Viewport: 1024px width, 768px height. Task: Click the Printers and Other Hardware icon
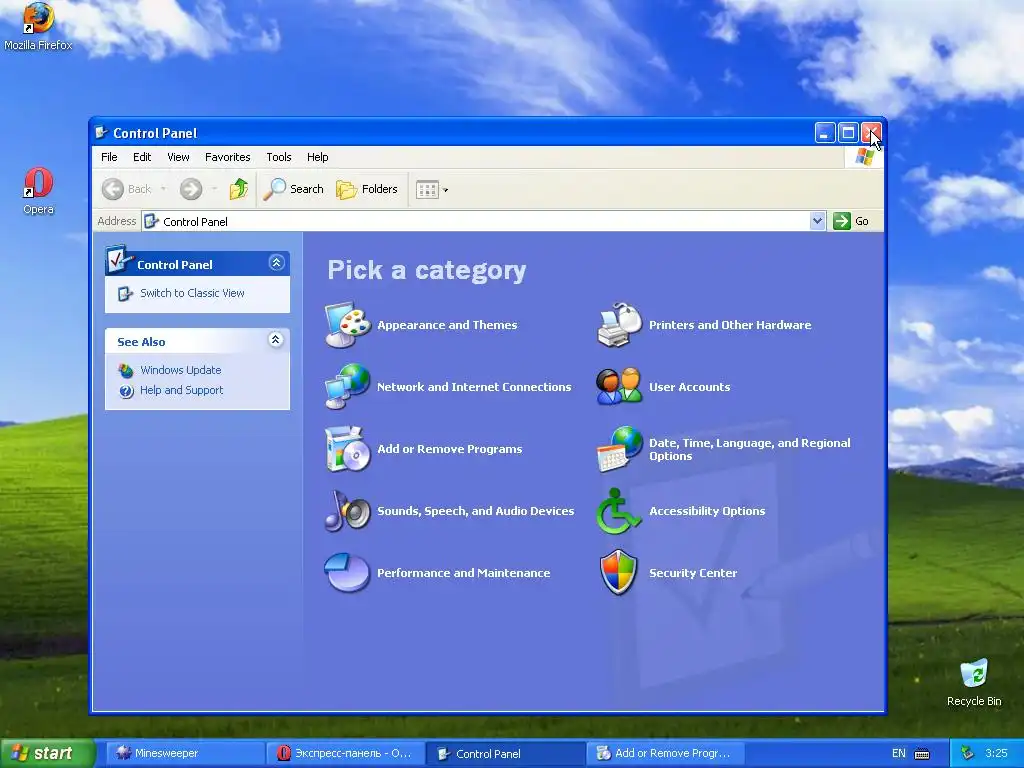pyautogui.click(x=620, y=325)
